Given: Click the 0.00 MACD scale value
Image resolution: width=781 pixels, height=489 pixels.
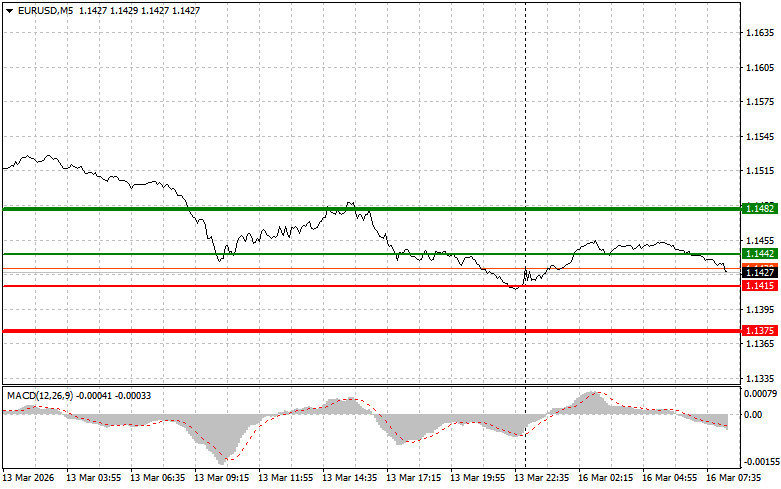Looking at the screenshot, I should [753, 414].
